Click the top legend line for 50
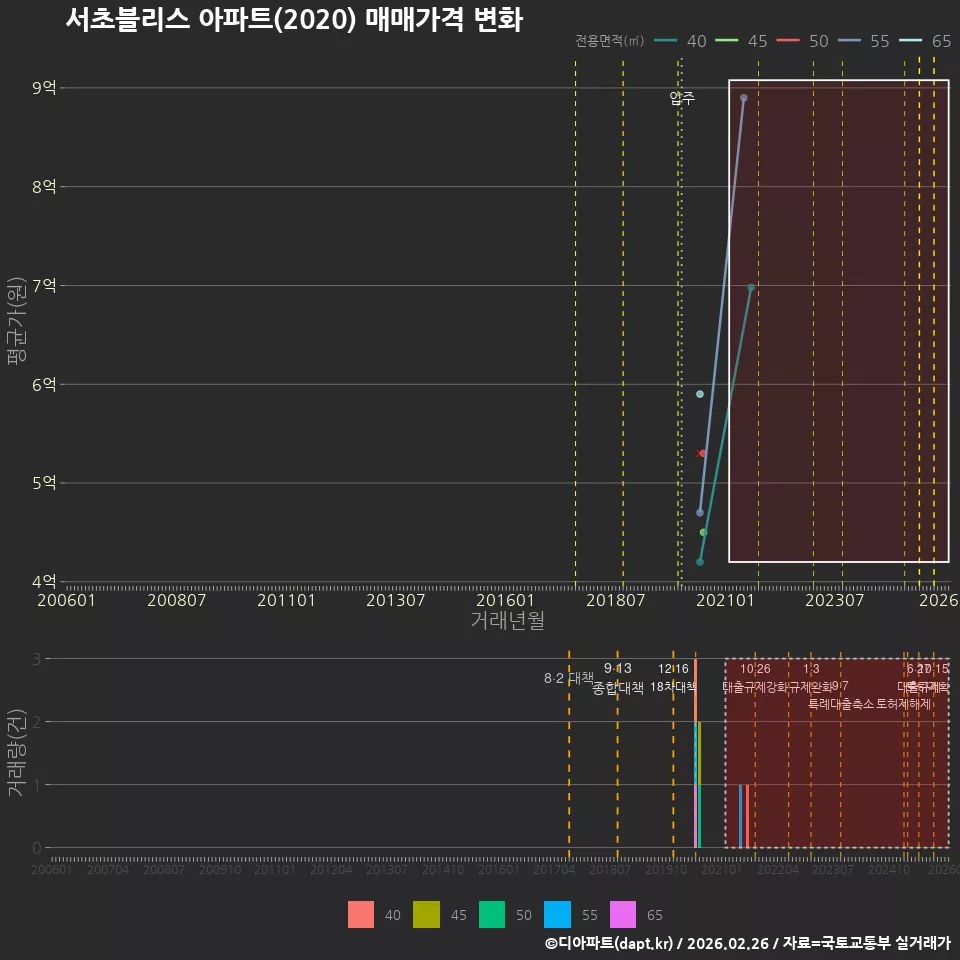Image resolution: width=960 pixels, height=960 pixels. pos(788,41)
